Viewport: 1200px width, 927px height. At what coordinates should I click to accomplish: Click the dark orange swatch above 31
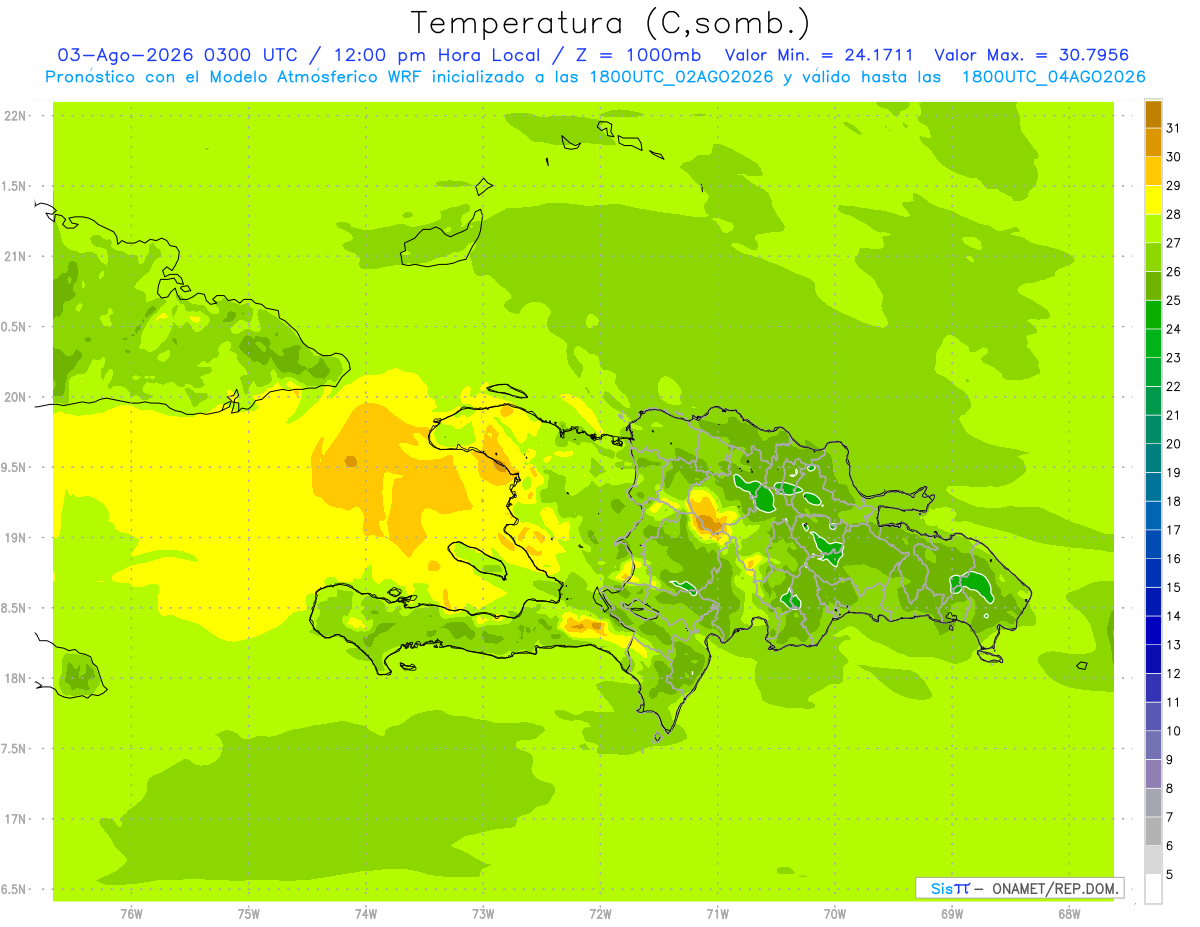click(x=1153, y=114)
